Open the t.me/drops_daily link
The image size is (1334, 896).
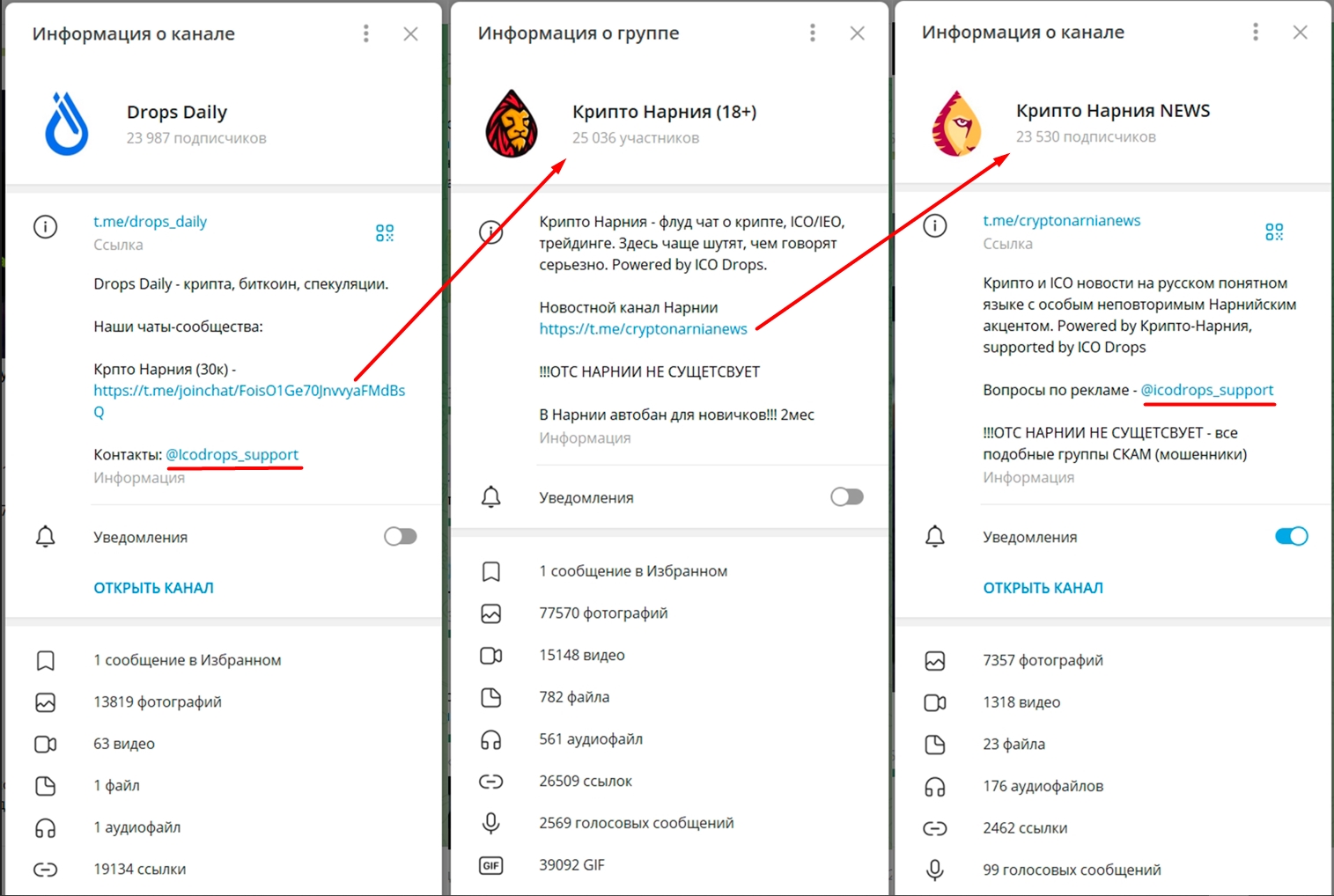click(x=151, y=222)
